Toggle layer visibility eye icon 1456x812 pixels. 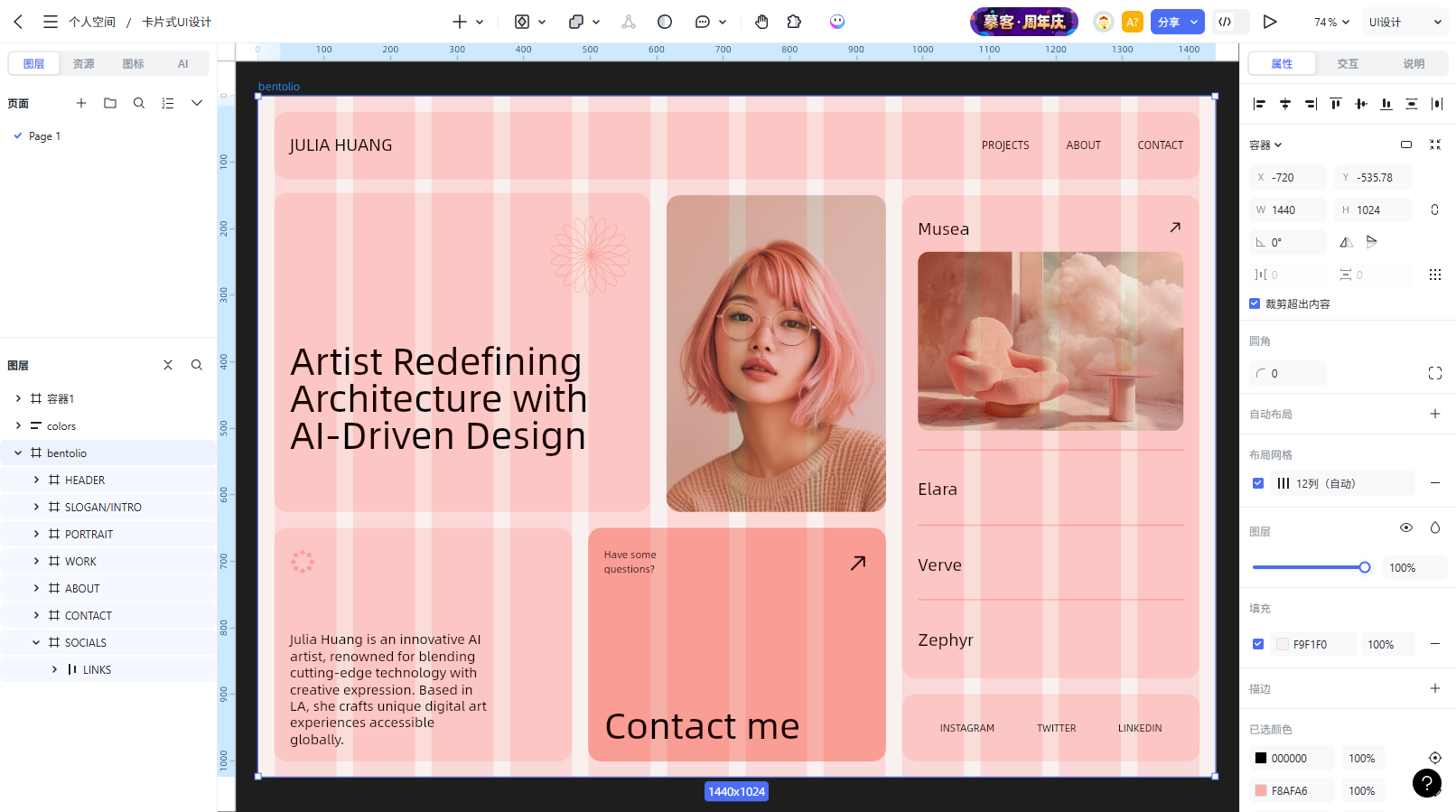click(x=1406, y=527)
